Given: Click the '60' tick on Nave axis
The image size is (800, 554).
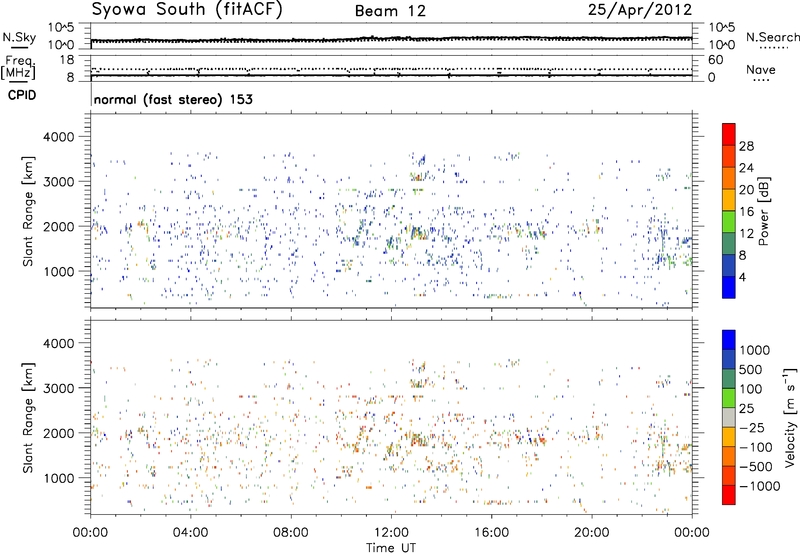Looking at the screenshot, I should pyautogui.click(x=715, y=60).
